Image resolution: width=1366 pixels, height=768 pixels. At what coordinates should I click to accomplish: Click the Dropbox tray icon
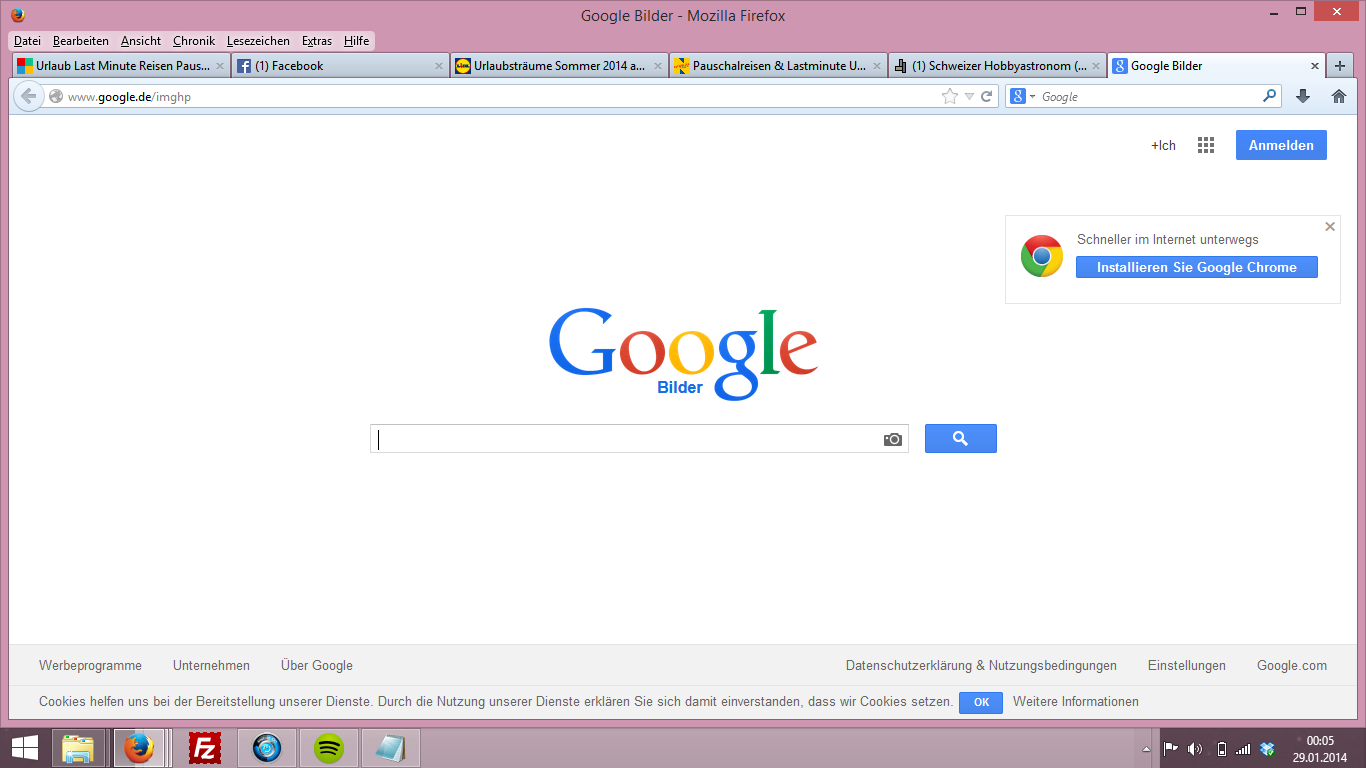pos(1268,749)
